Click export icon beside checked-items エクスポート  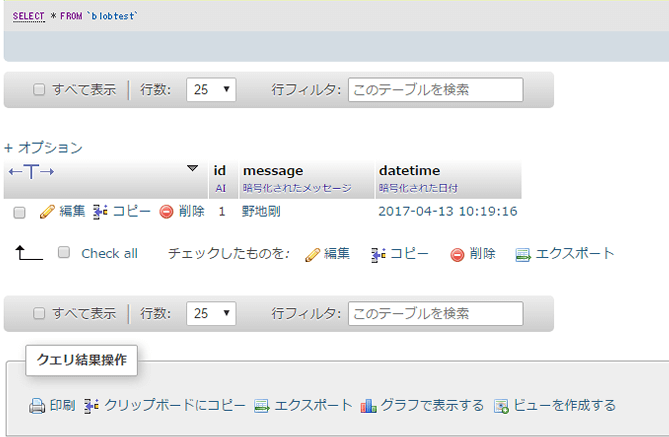(523, 255)
